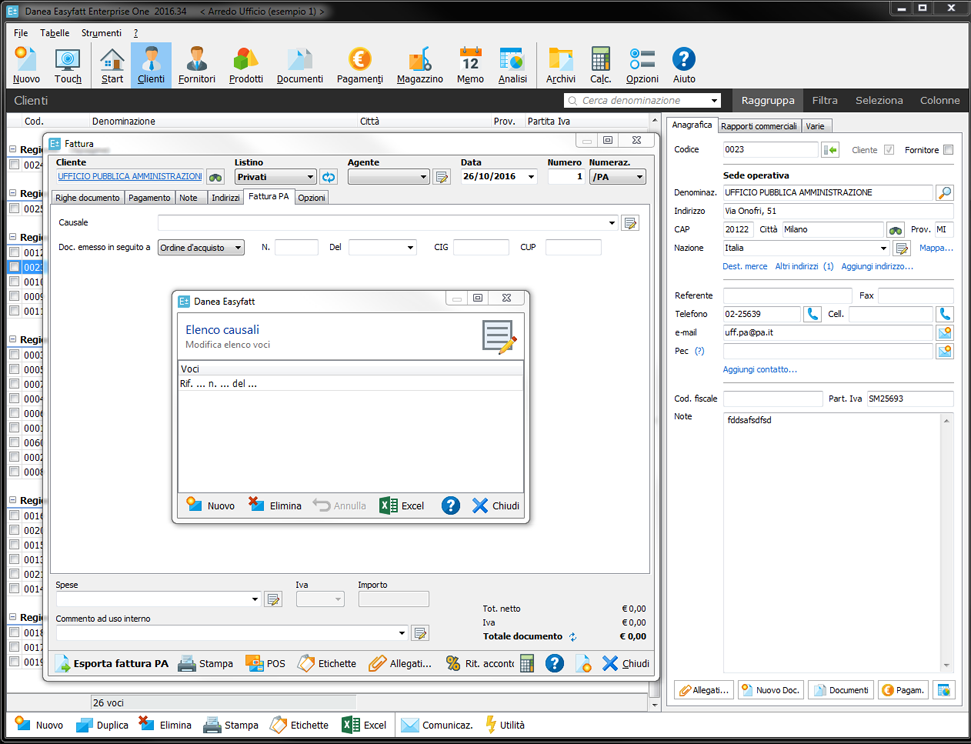
Task: Open the Archivi folder icon
Action: click(560, 65)
